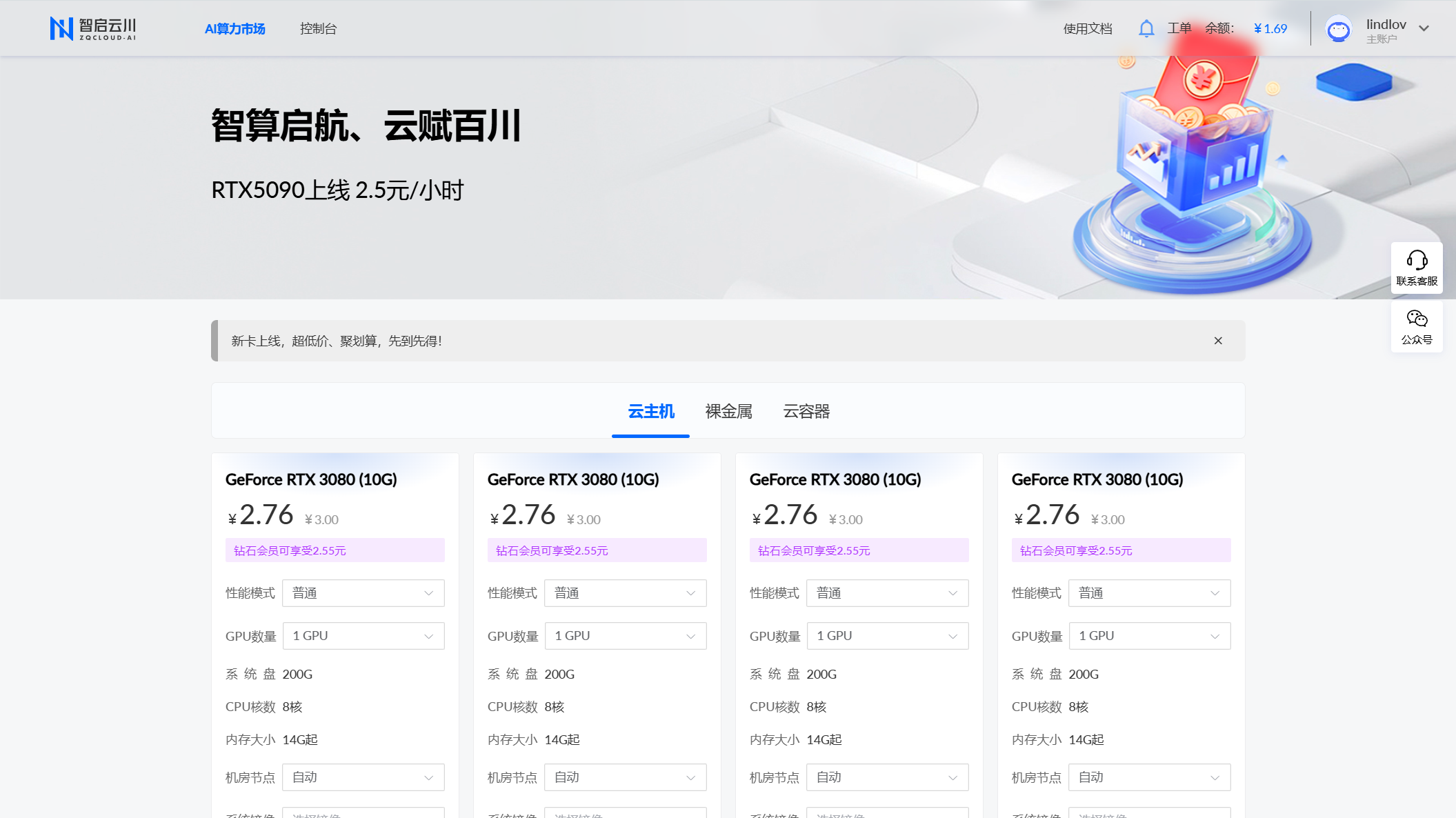1456x818 pixels.
Task: Click the user avatar icon
Action: [x=1338, y=30]
